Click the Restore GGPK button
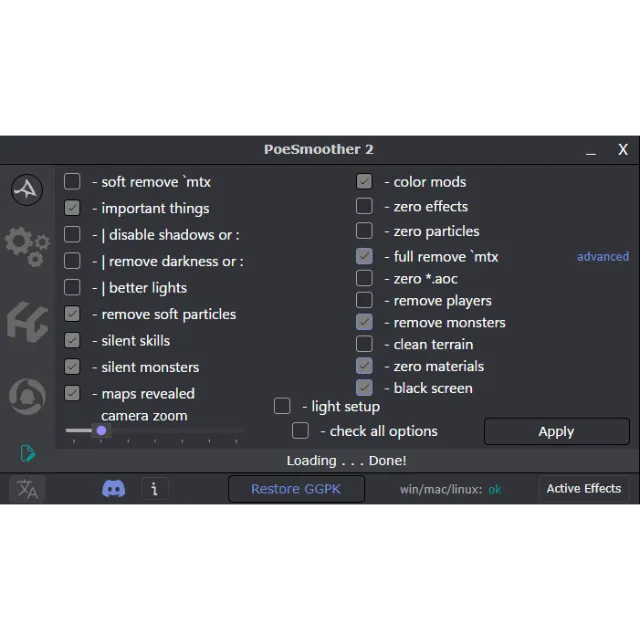The image size is (640, 640). [295, 489]
